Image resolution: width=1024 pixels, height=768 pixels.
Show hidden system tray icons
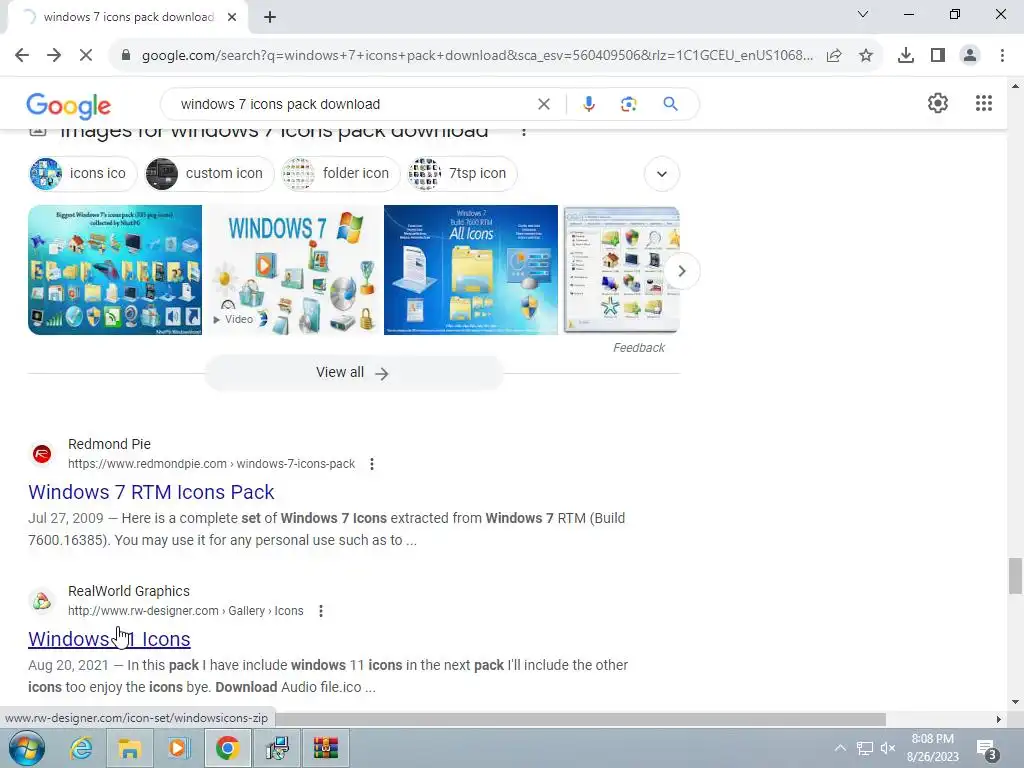point(840,748)
